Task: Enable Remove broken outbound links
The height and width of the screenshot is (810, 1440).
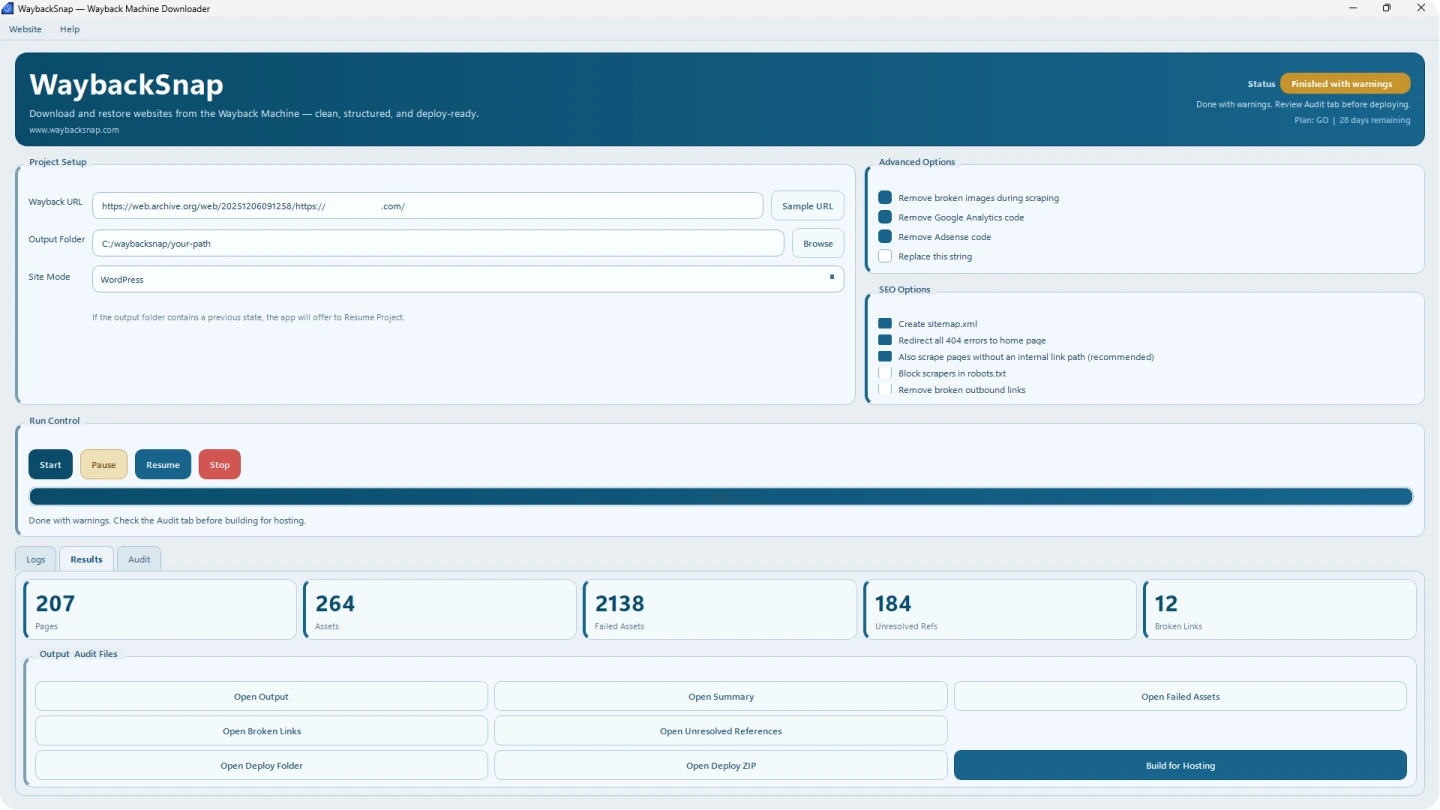Action: click(885, 389)
